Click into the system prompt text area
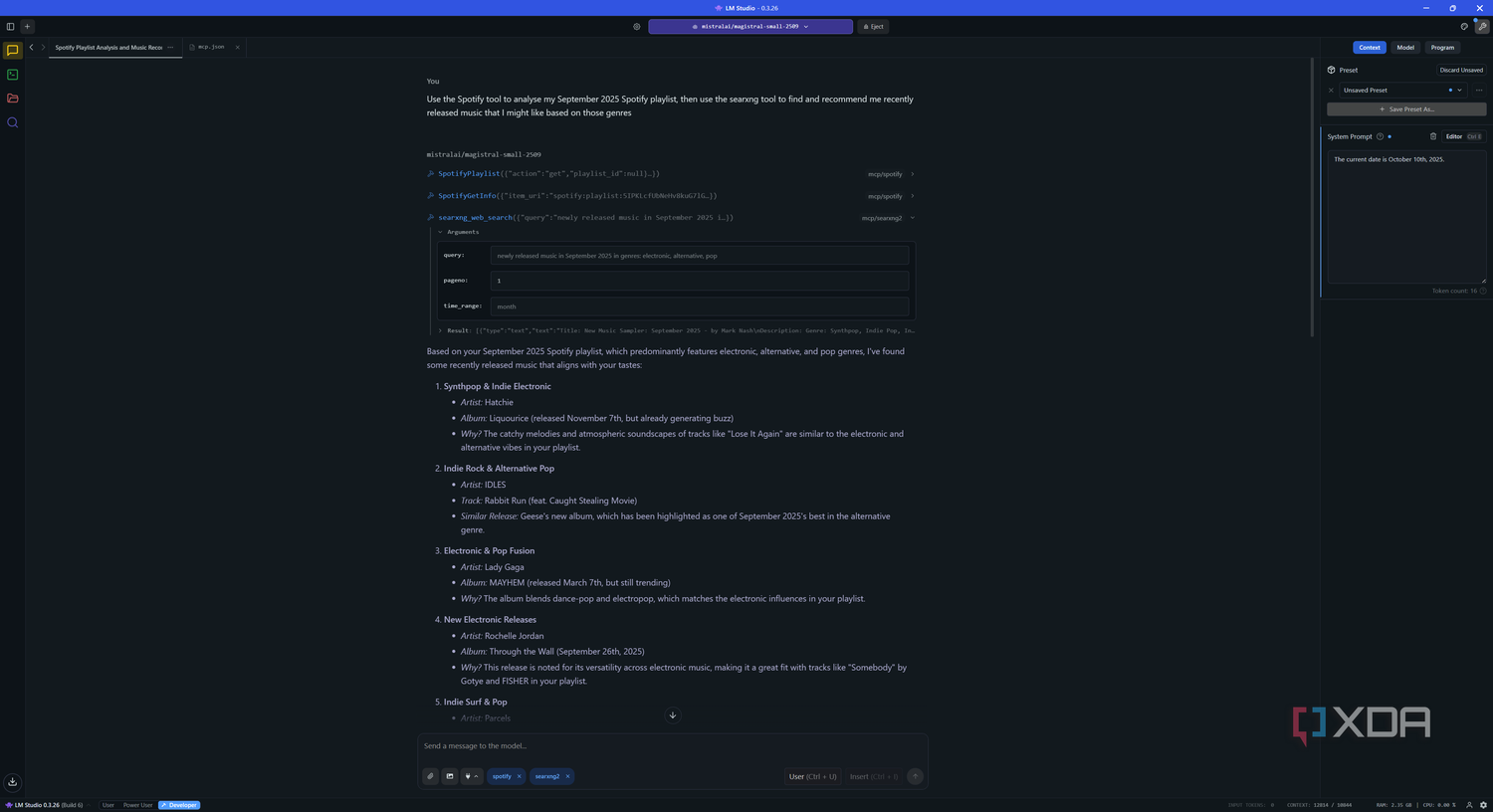The height and width of the screenshot is (812, 1493). [x=1406, y=217]
